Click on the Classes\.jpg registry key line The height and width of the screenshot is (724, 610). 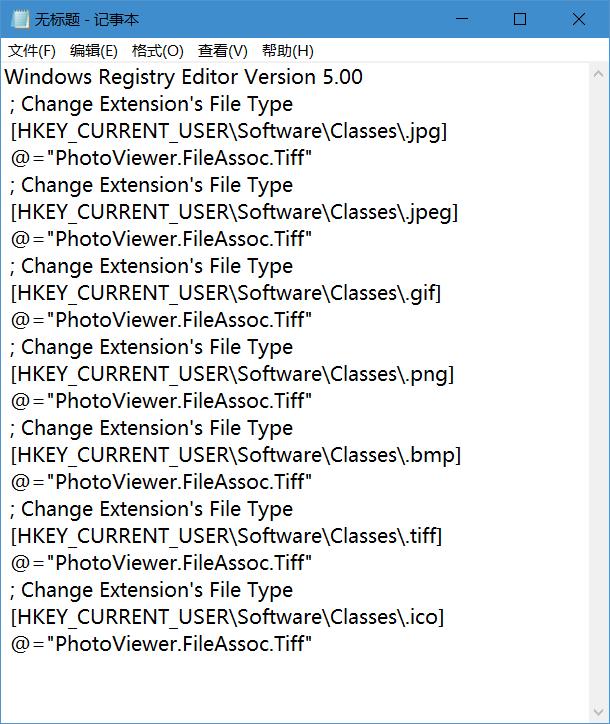[x=229, y=131]
